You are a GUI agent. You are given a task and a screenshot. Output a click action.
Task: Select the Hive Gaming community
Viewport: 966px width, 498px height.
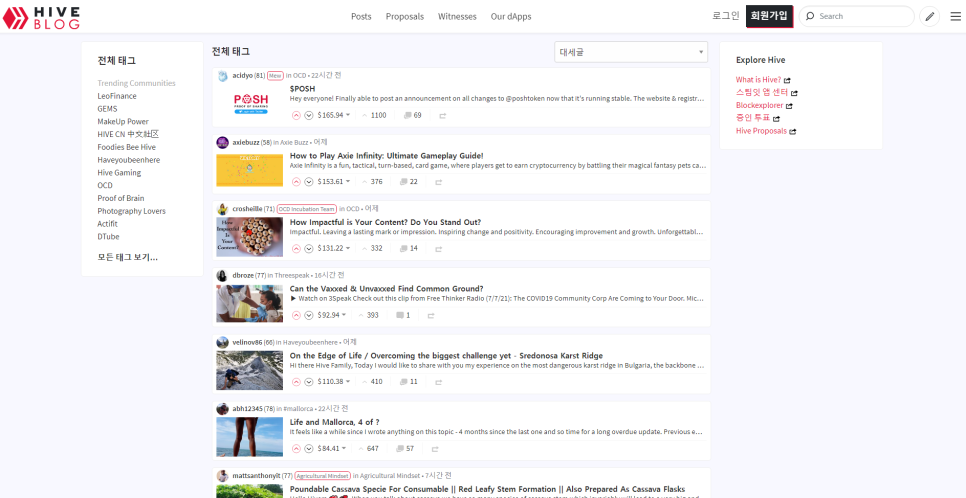click(x=119, y=173)
